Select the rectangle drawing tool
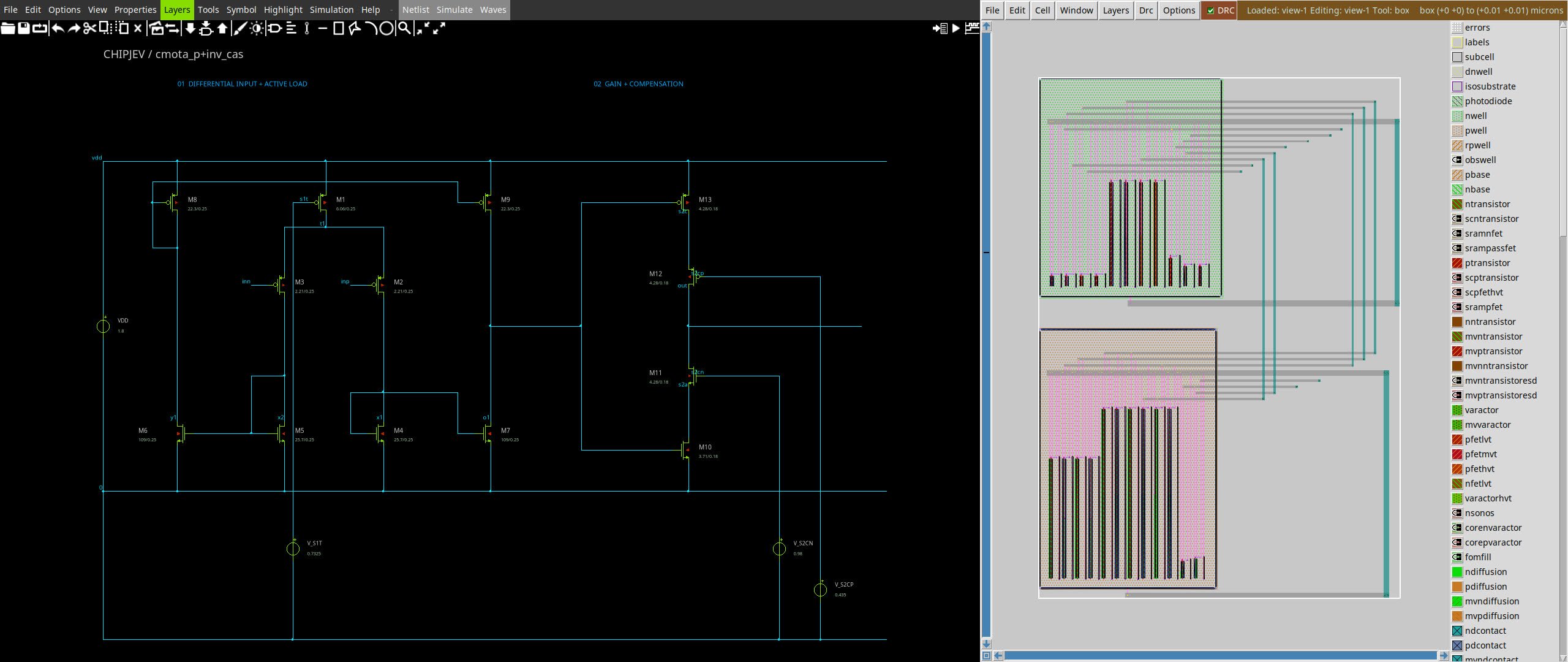The height and width of the screenshot is (662, 1568). click(338, 28)
